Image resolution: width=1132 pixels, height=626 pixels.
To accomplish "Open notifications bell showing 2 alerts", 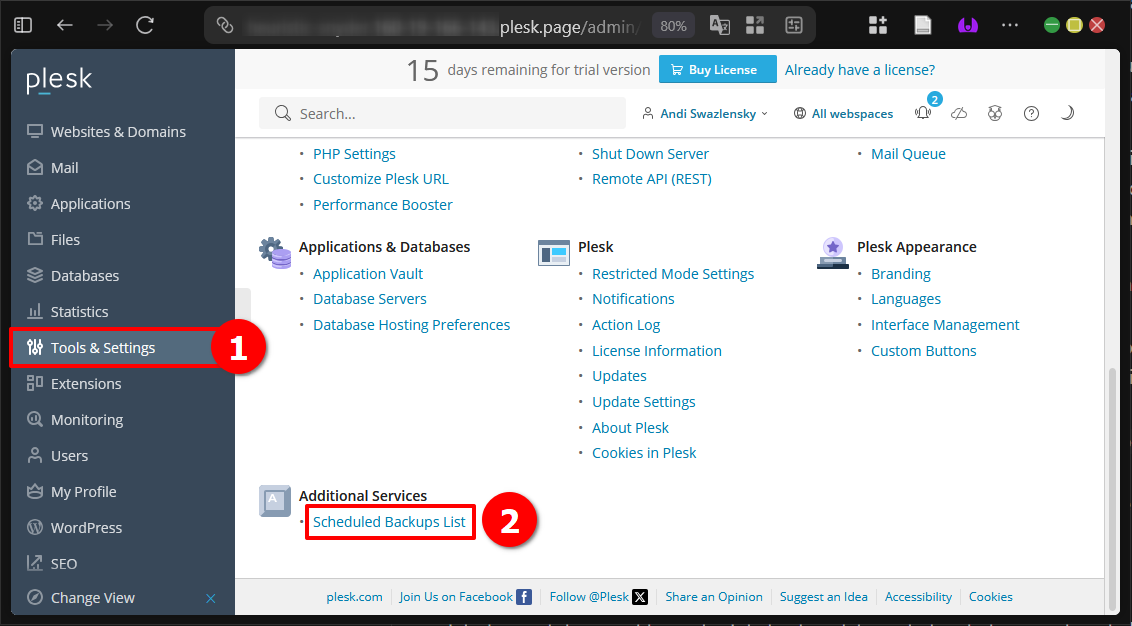I will pos(921,114).
